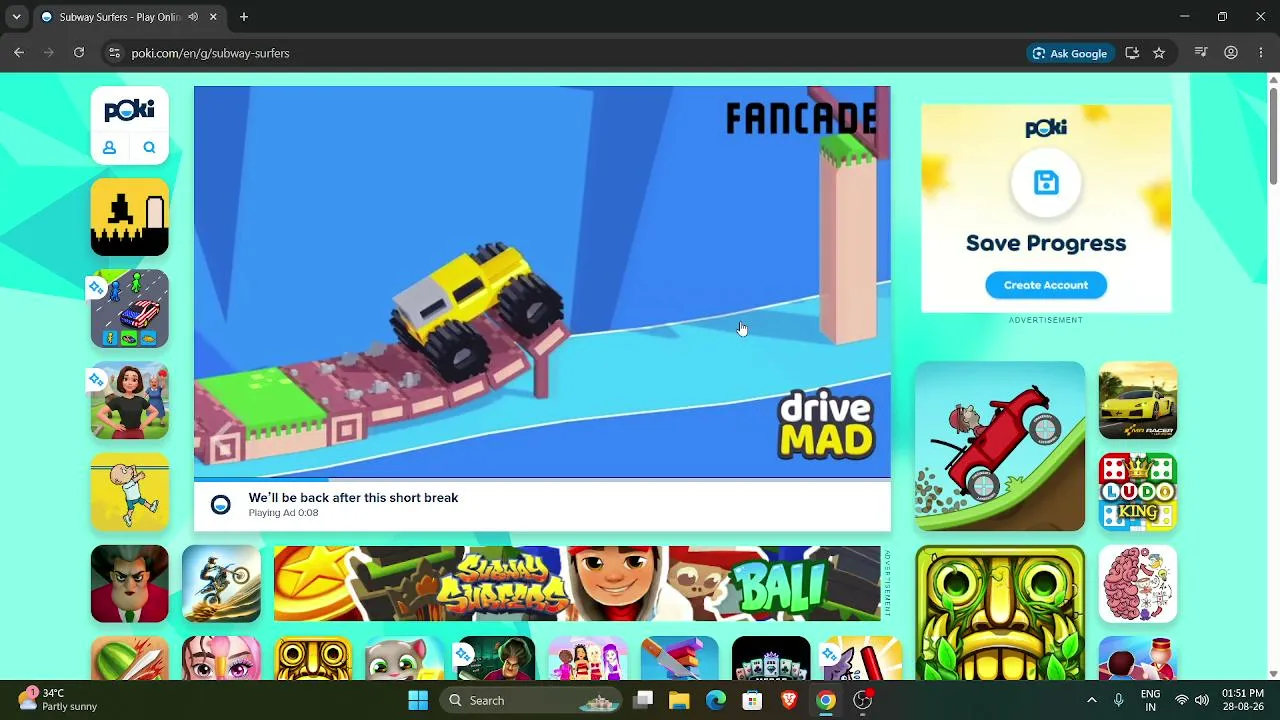The width and height of the screenshot is (1280, 720).
Task: Click the microphone tray icon
Action: 1119,700
